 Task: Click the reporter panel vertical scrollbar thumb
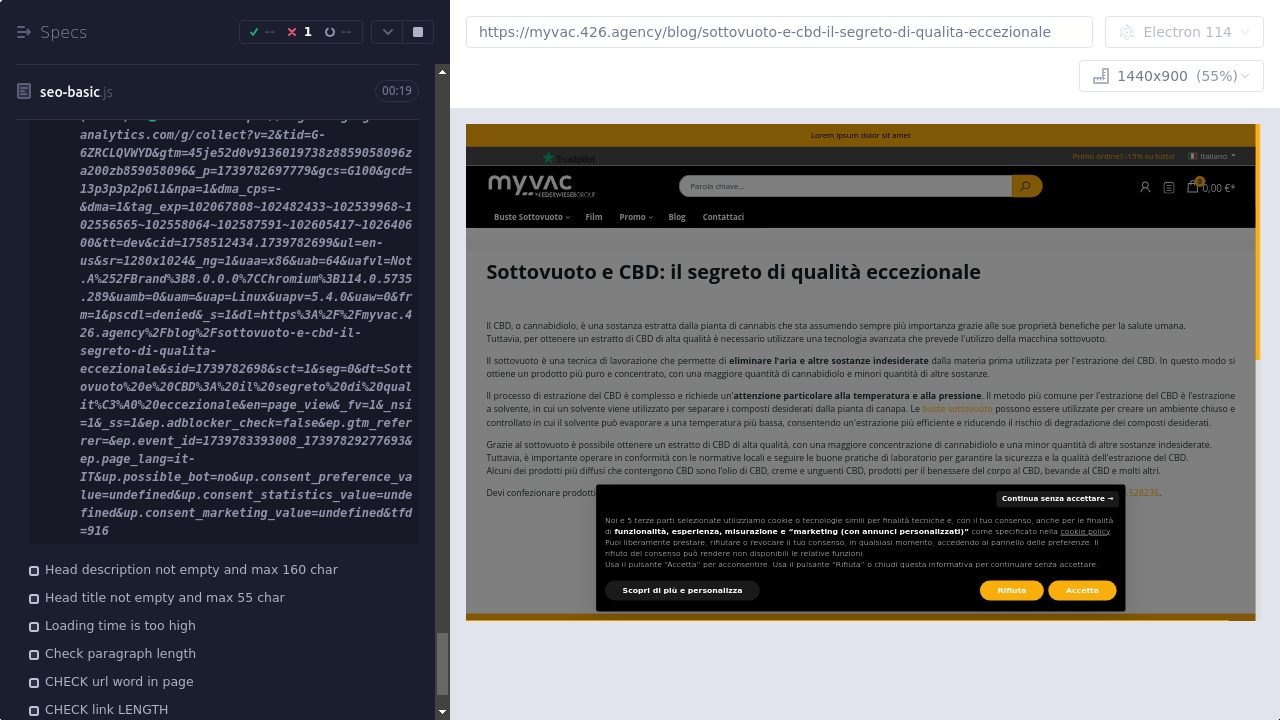442,665
